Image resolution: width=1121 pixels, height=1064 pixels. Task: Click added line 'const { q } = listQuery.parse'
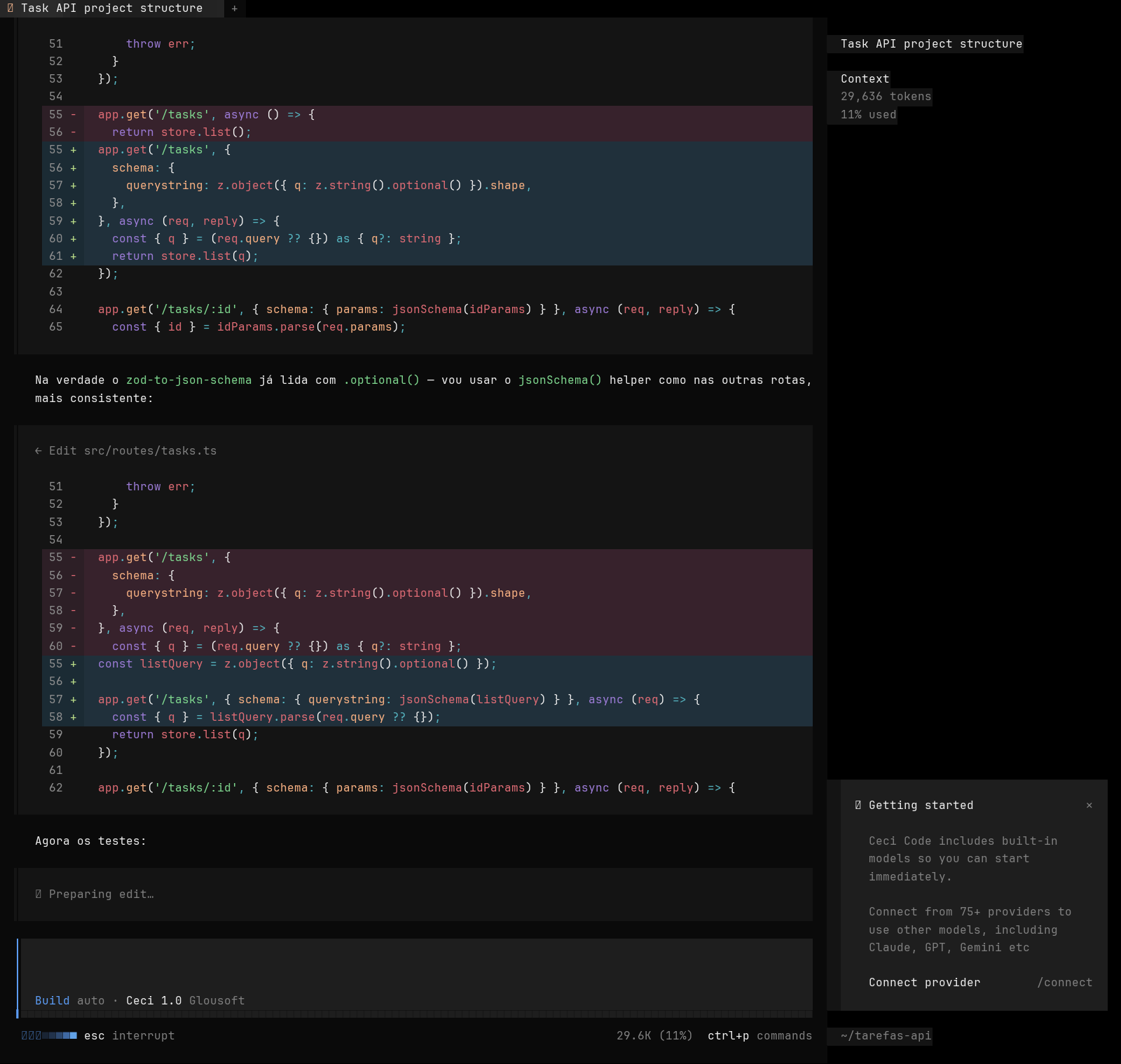[x=427, y=717]
